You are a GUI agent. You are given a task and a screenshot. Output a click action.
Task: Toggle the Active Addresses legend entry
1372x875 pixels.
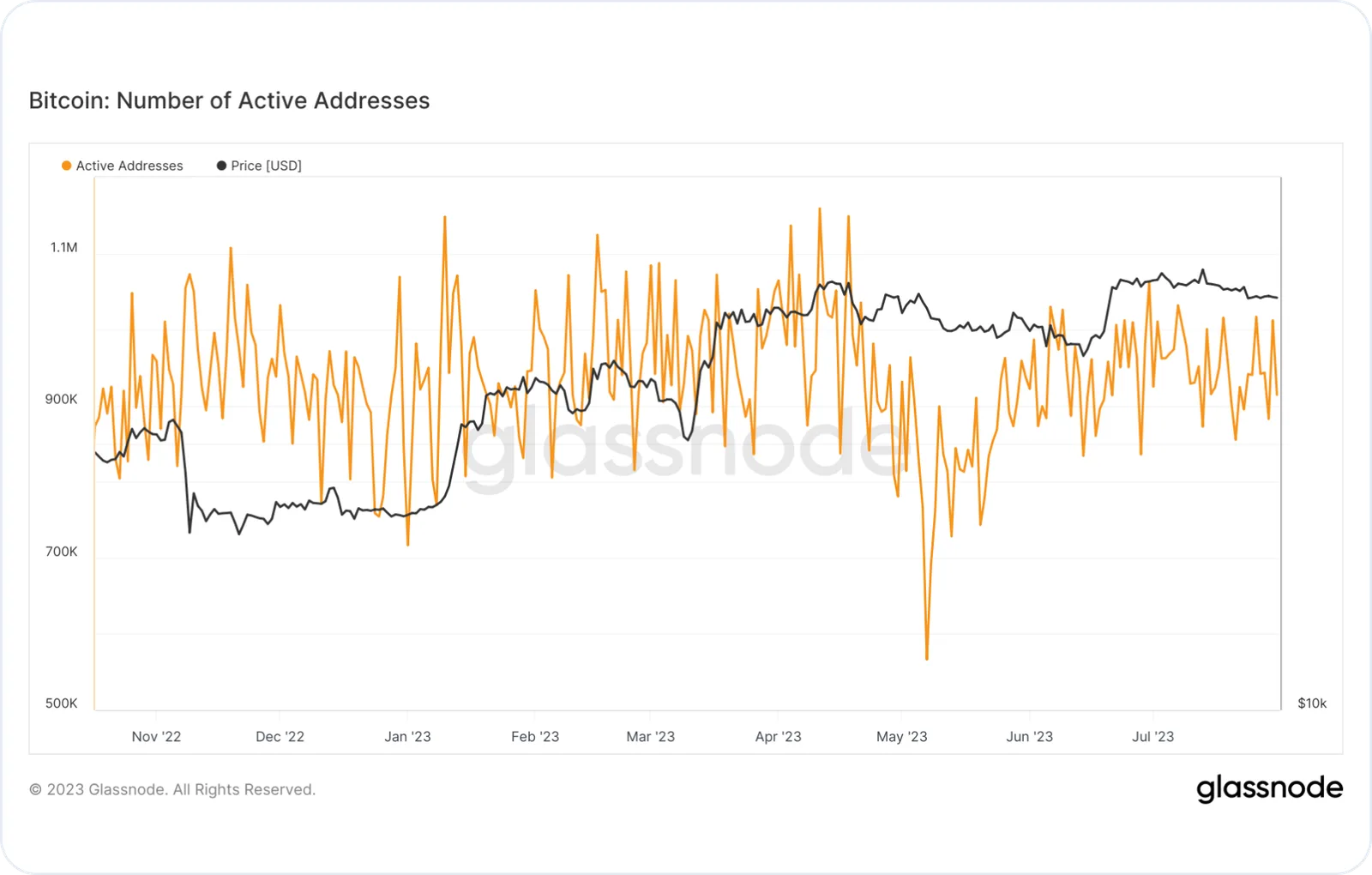[122, 166]
